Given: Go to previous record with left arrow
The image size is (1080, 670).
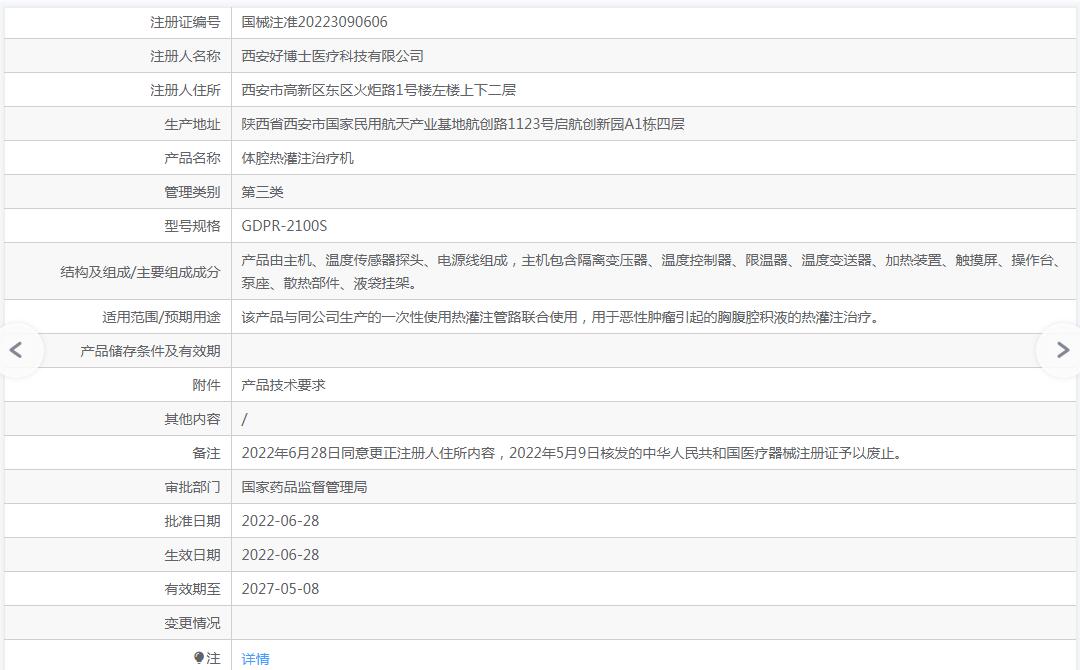Looking at the screenshot, I should [x=17, y=350].
